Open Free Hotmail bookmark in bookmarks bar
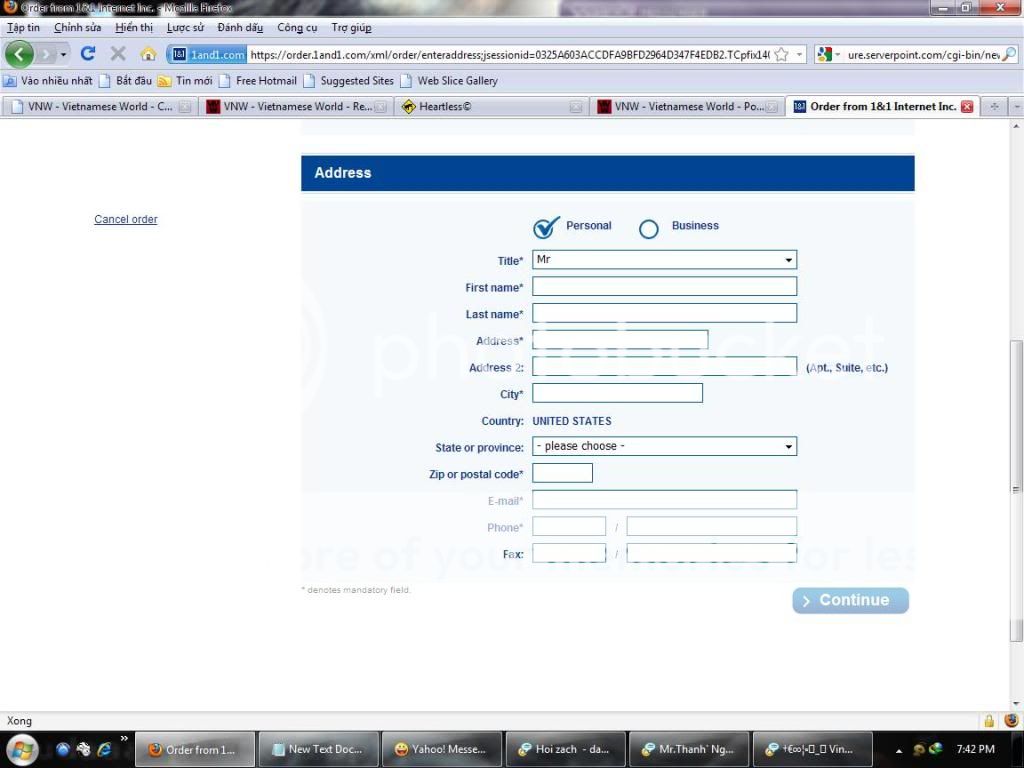This screenshot has height=768, width=1024. (266, 81)
